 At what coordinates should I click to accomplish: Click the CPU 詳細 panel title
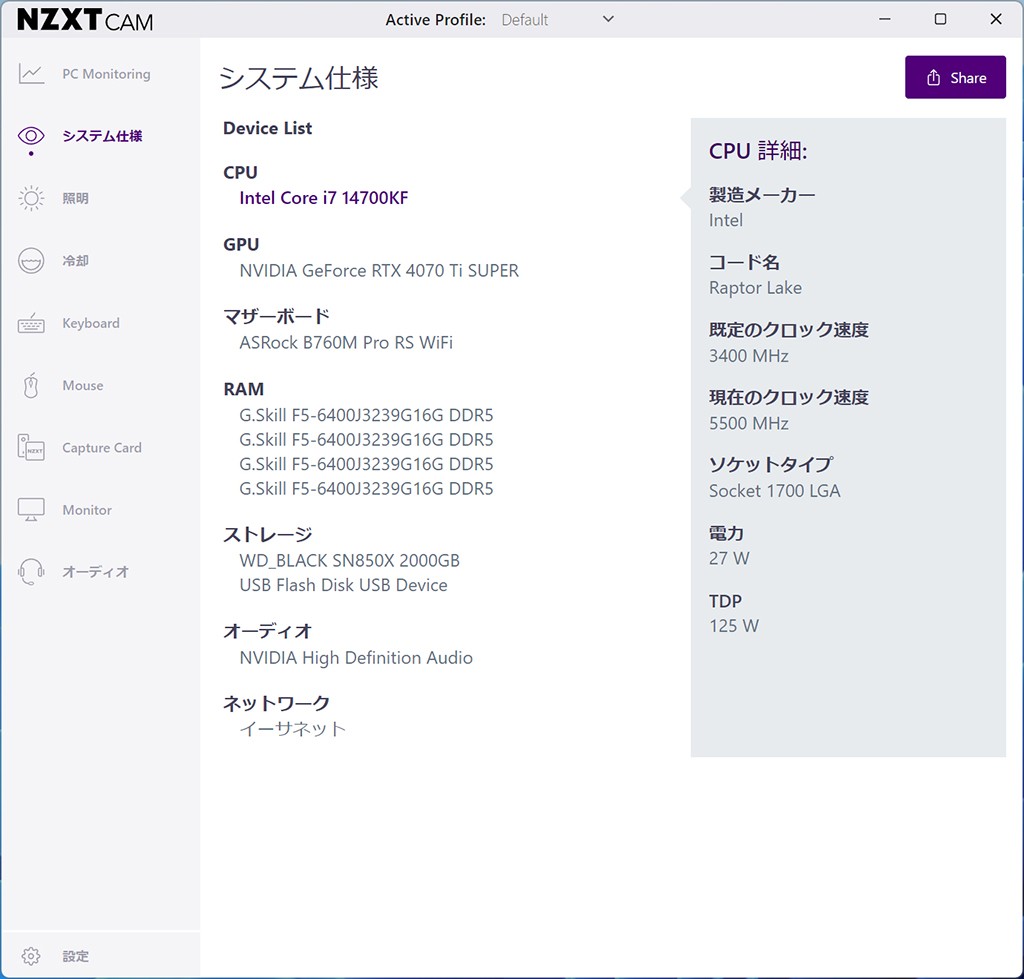click(758, 151)
